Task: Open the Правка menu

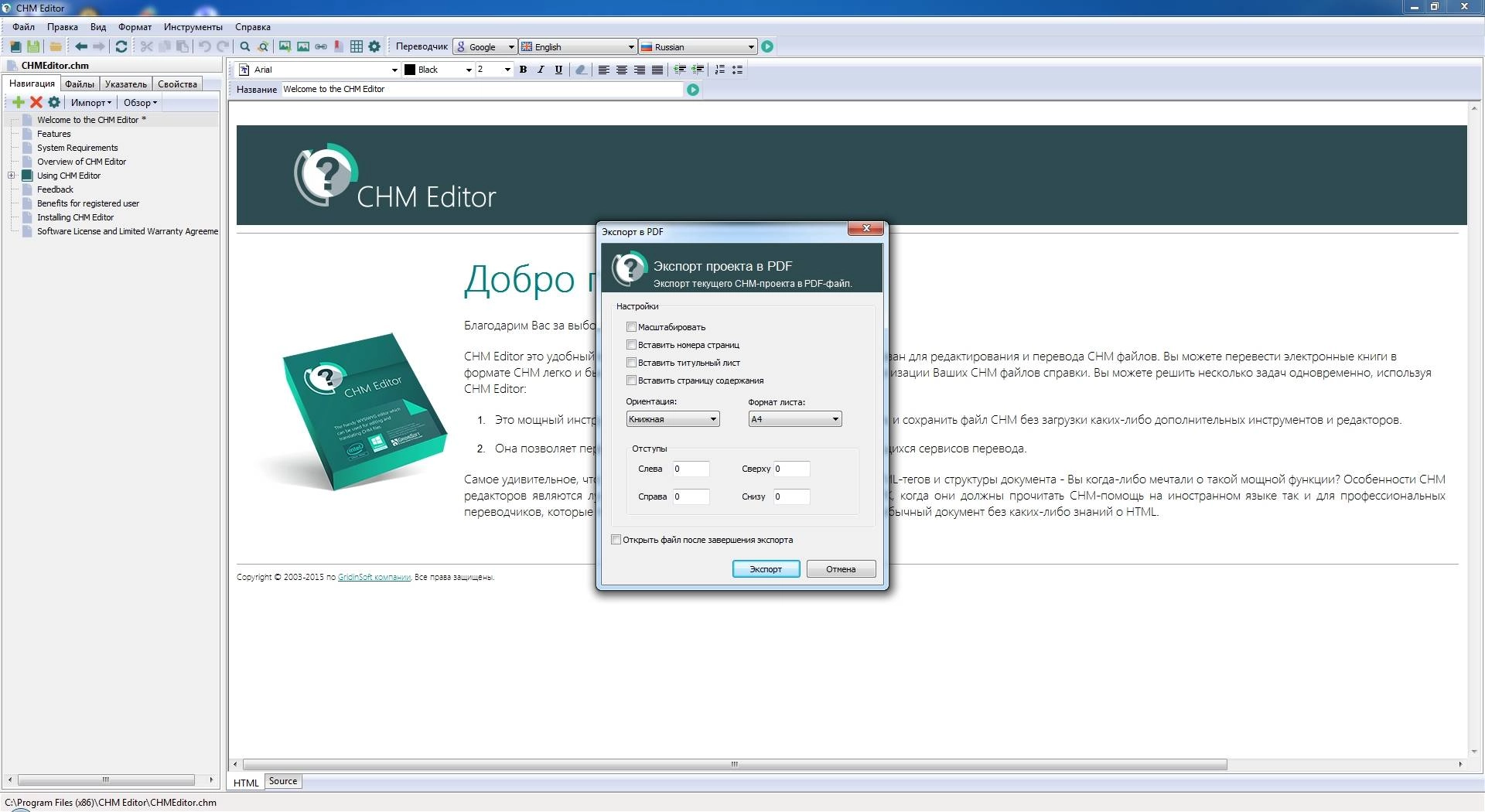Action: pos(62,27)
